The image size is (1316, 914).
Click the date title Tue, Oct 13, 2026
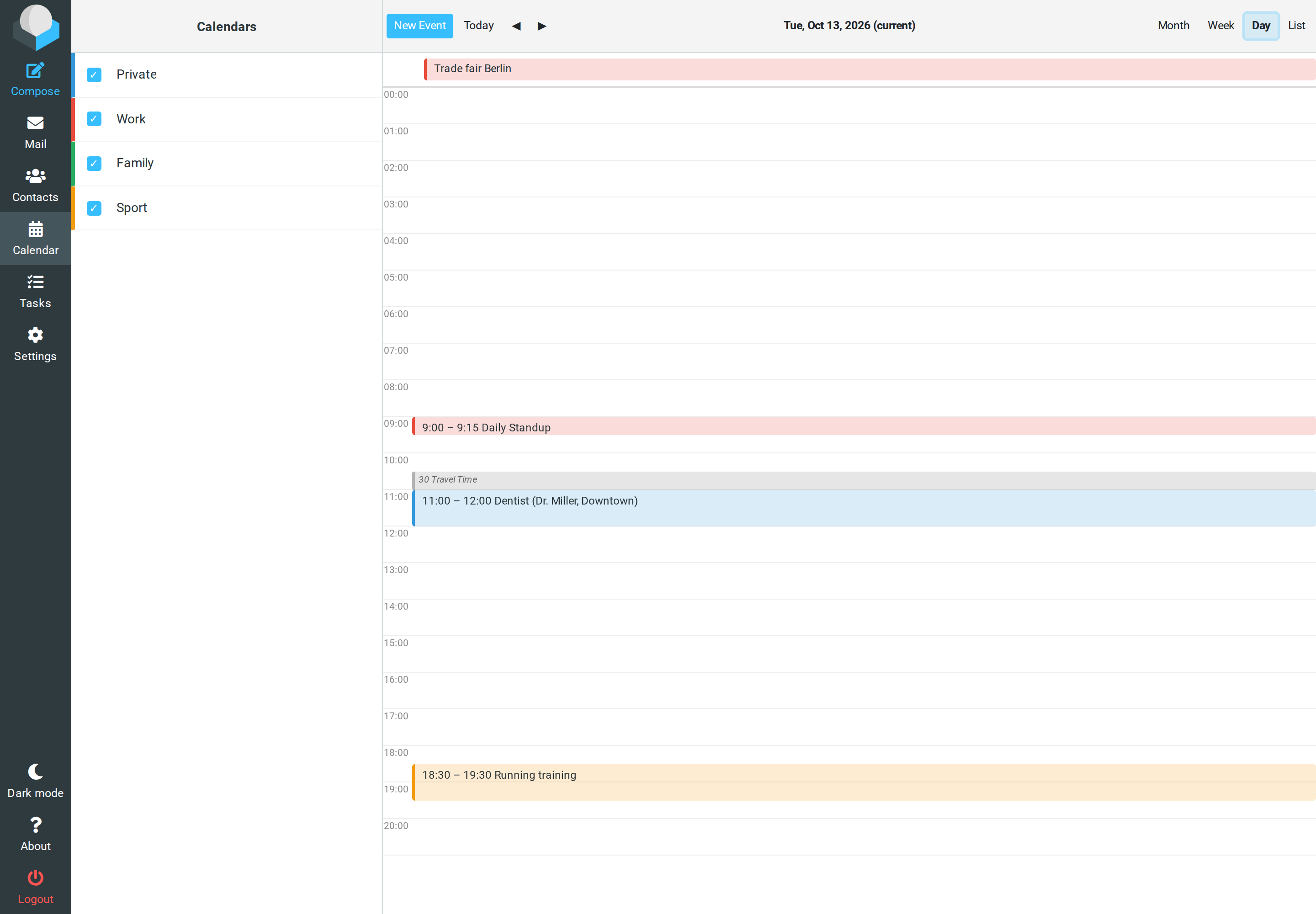[x=849, y=26]
